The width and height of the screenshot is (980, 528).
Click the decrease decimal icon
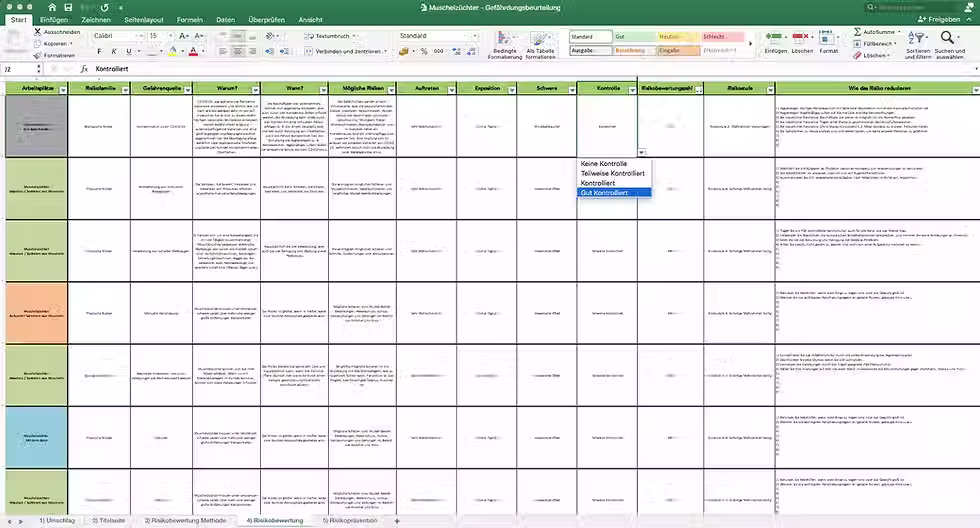tap(471, 51)
